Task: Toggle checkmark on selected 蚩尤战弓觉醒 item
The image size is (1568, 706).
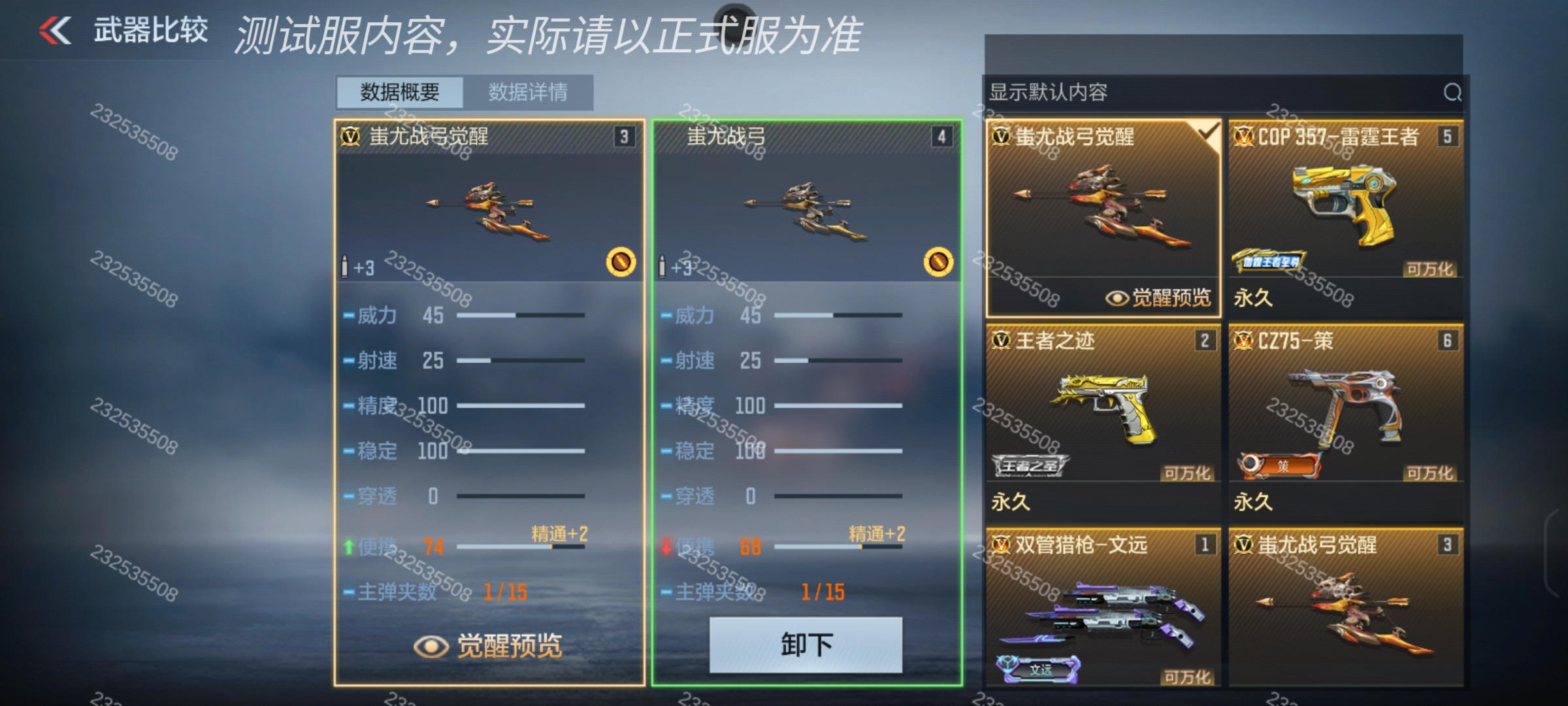Action: coord(1208,133)
